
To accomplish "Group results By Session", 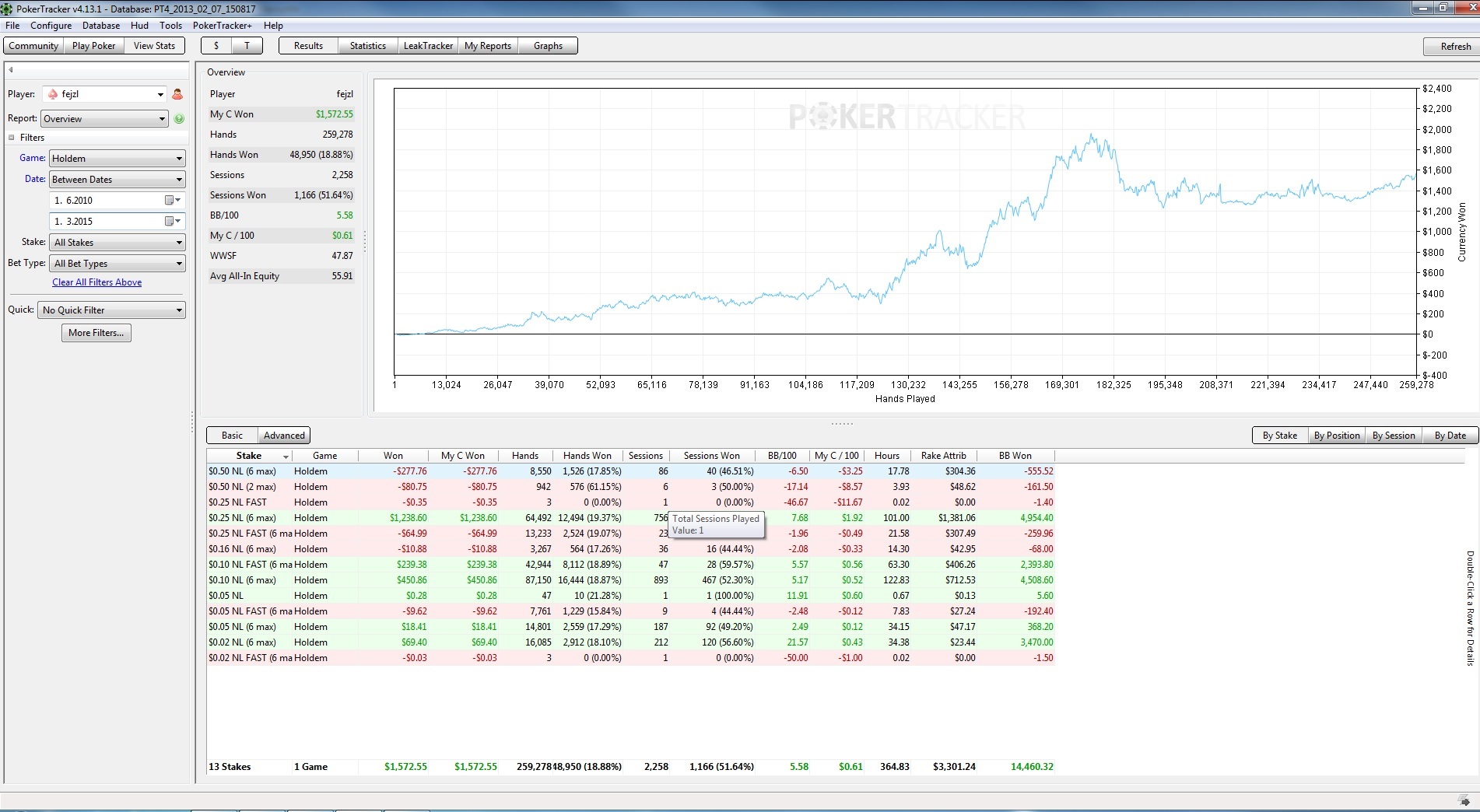I will 1394,436.
